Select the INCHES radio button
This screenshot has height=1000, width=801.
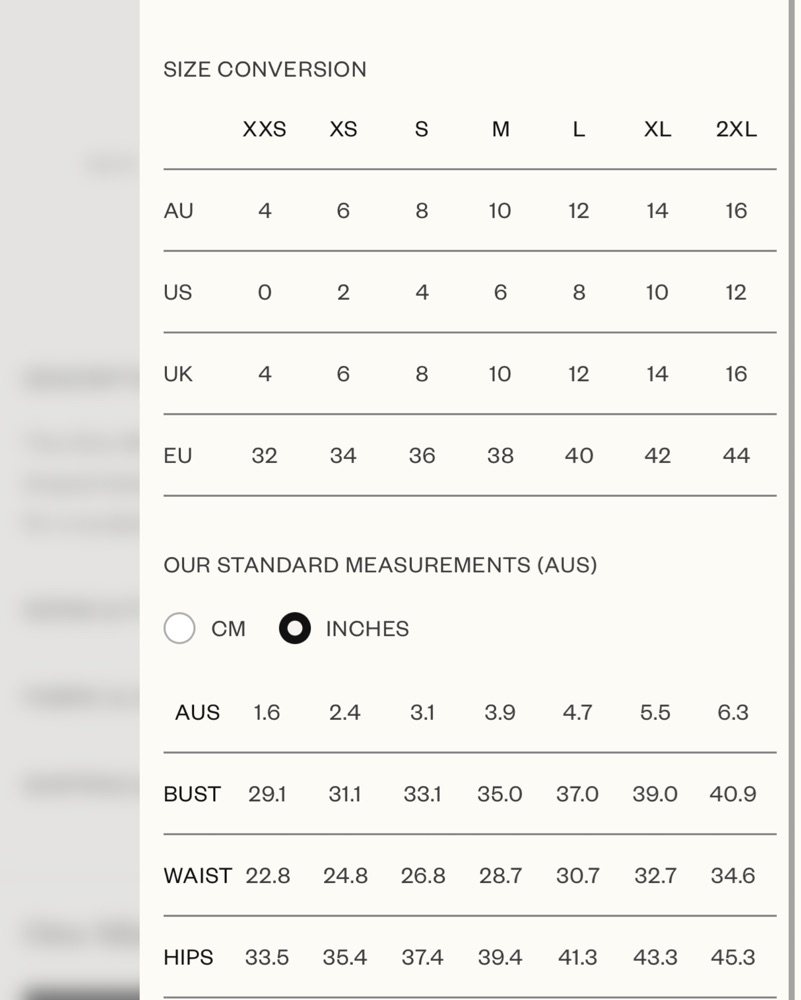294,629
